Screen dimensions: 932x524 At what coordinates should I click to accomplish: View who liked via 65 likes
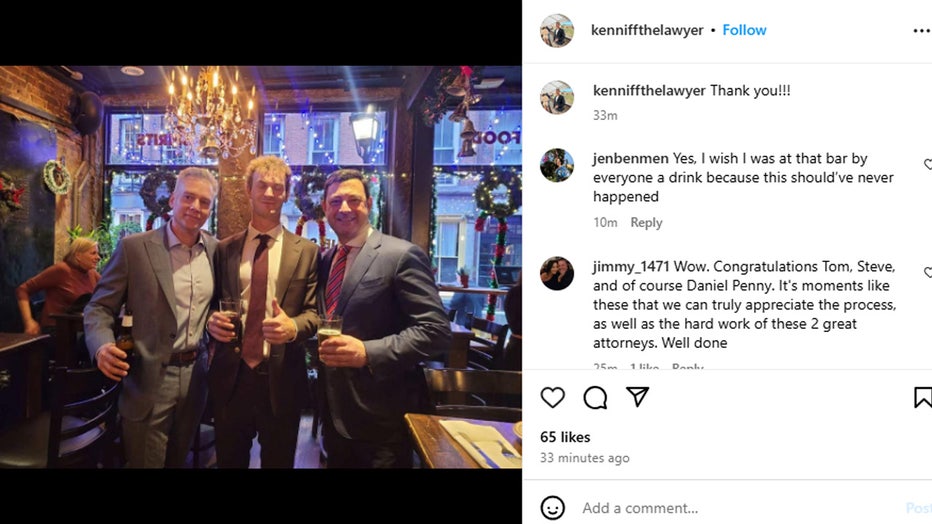click(x=565, y=437)
